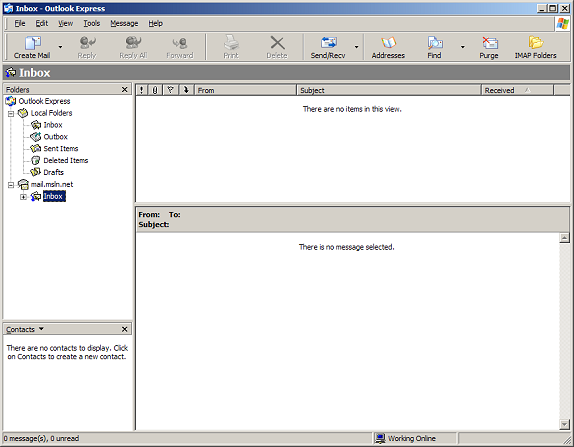Screen dimensions: 574x447
Task: Open the Find dropdown arrow
Action: (x=463, y=47)
